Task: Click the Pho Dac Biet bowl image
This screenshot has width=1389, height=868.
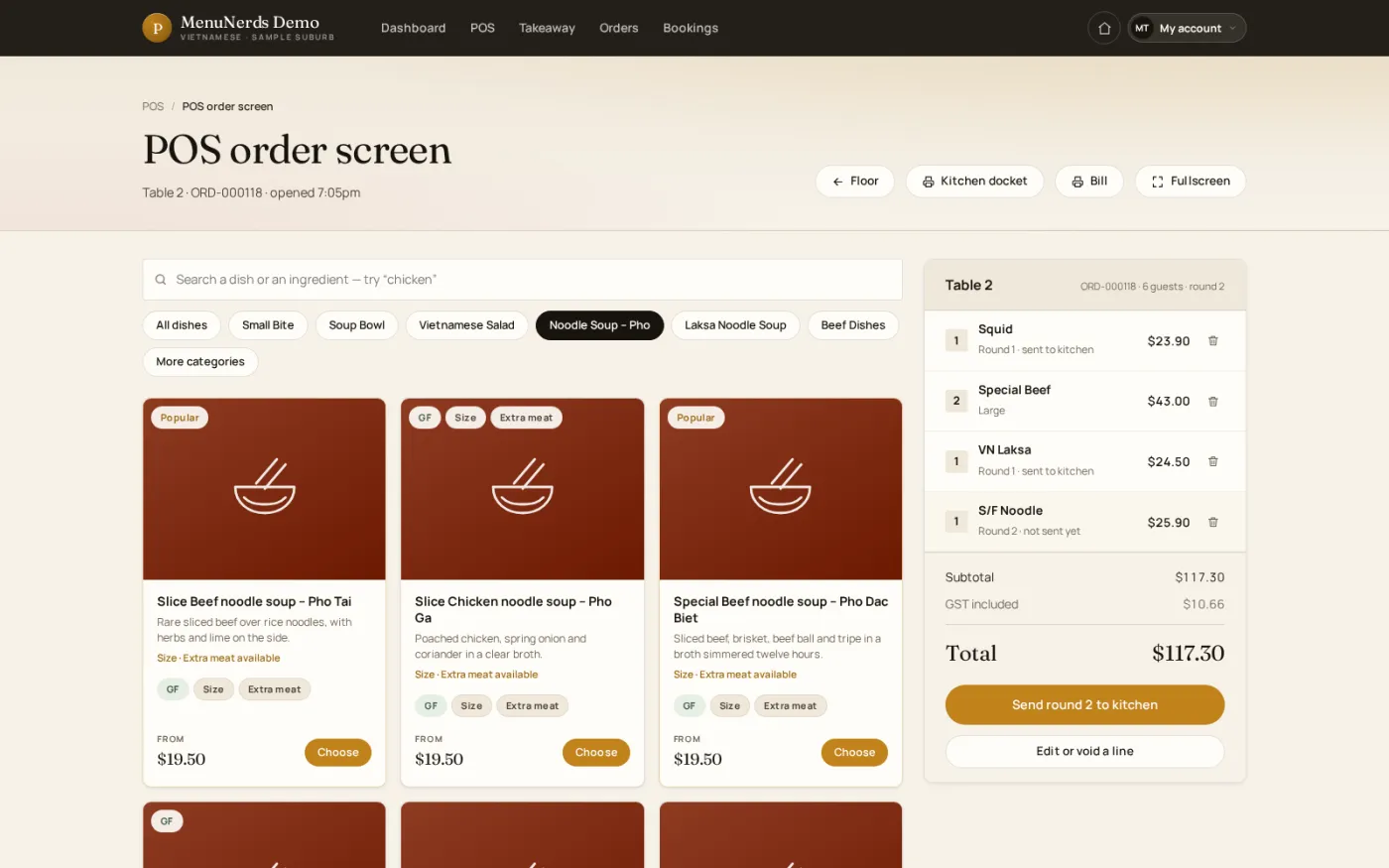Action: pyautogui.click(x=781, y=489)
